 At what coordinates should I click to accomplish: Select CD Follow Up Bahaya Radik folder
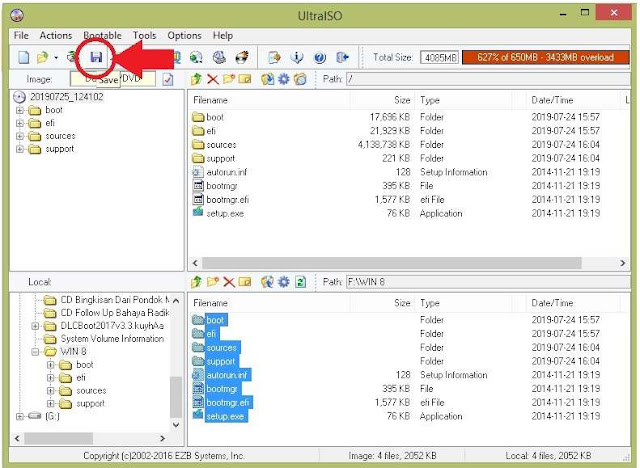(x=114, y=313)
